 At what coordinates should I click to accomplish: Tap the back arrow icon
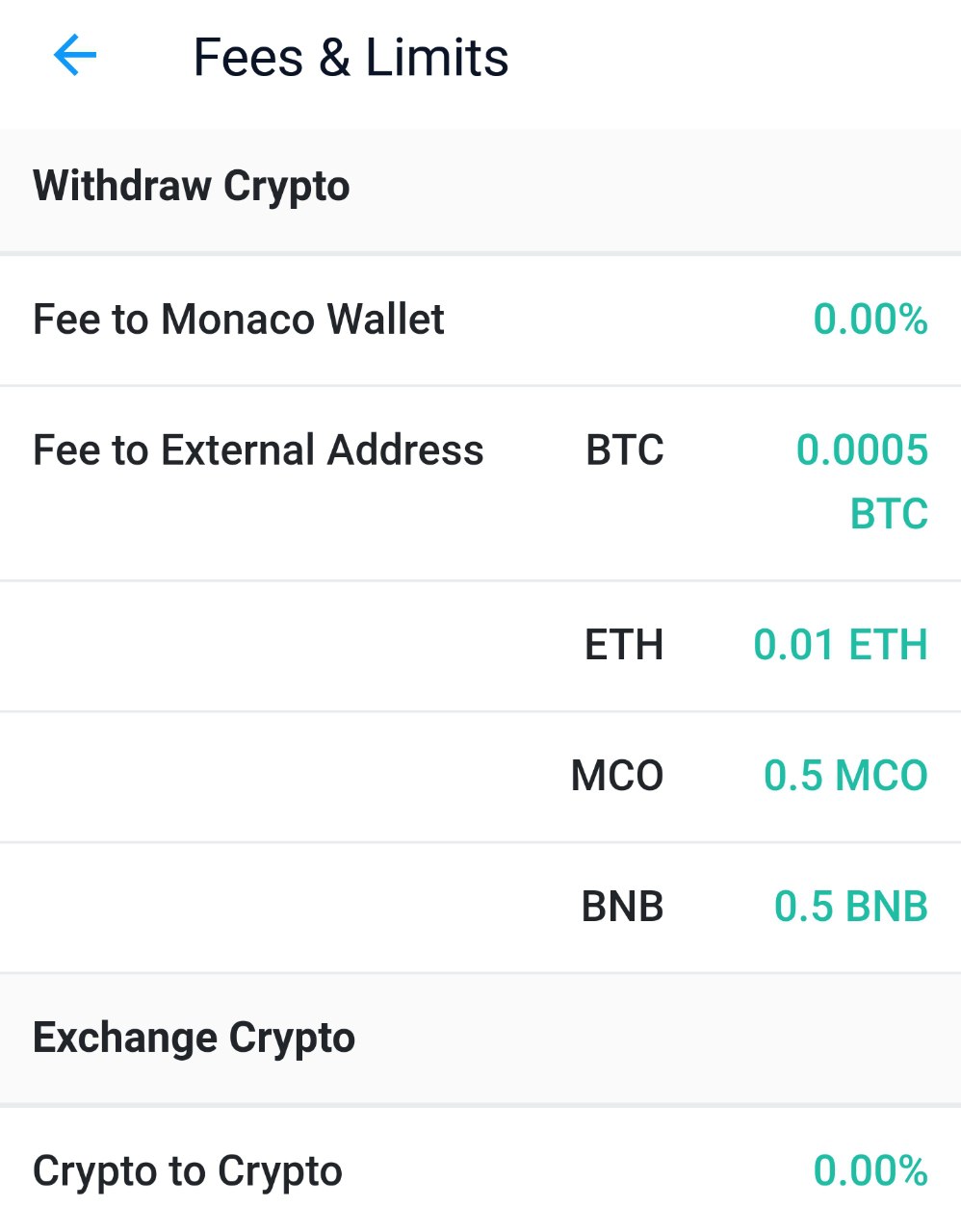pos(74,56)
